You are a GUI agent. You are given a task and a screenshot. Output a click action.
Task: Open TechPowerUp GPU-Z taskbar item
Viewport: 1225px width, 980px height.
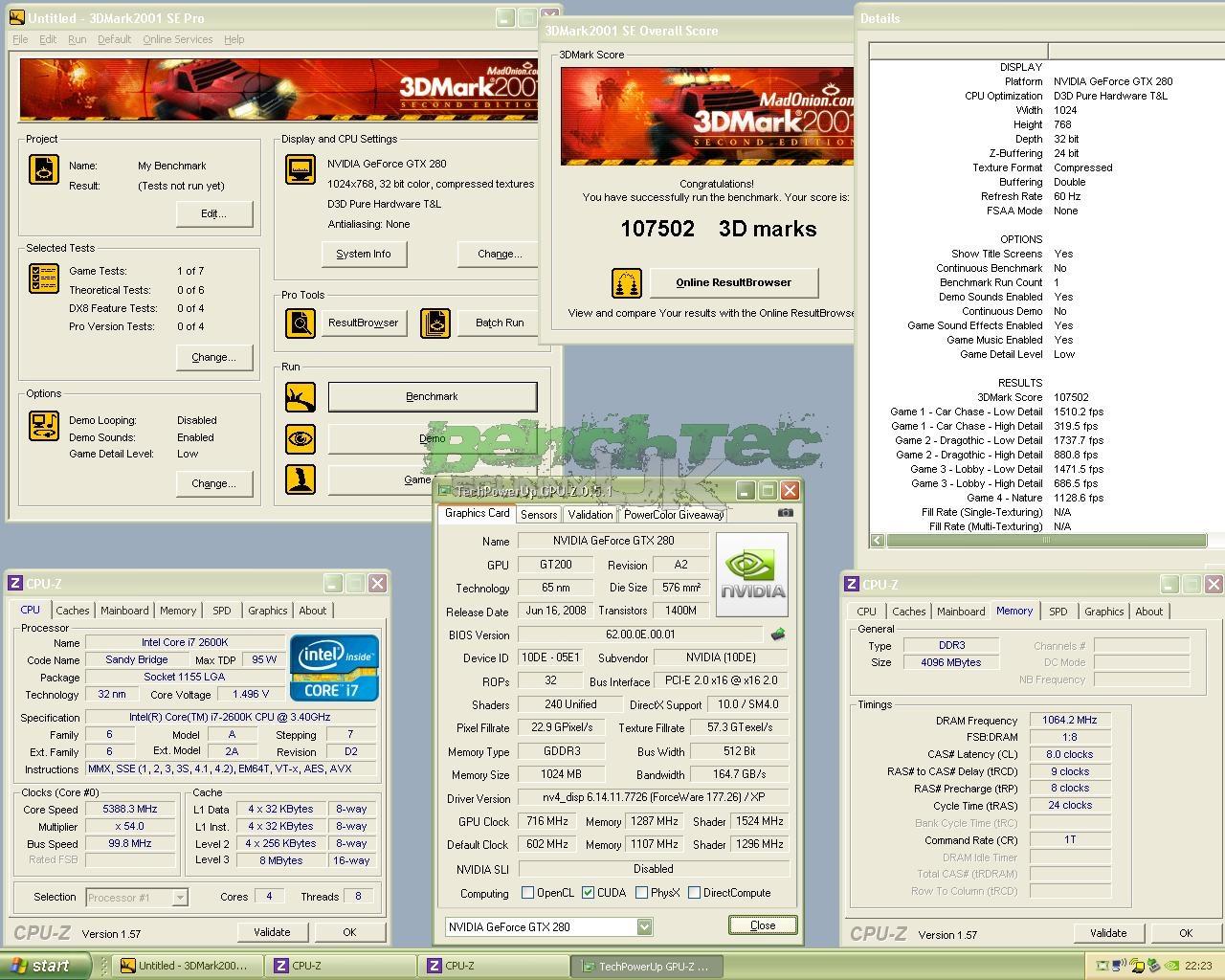pos(645,966)
